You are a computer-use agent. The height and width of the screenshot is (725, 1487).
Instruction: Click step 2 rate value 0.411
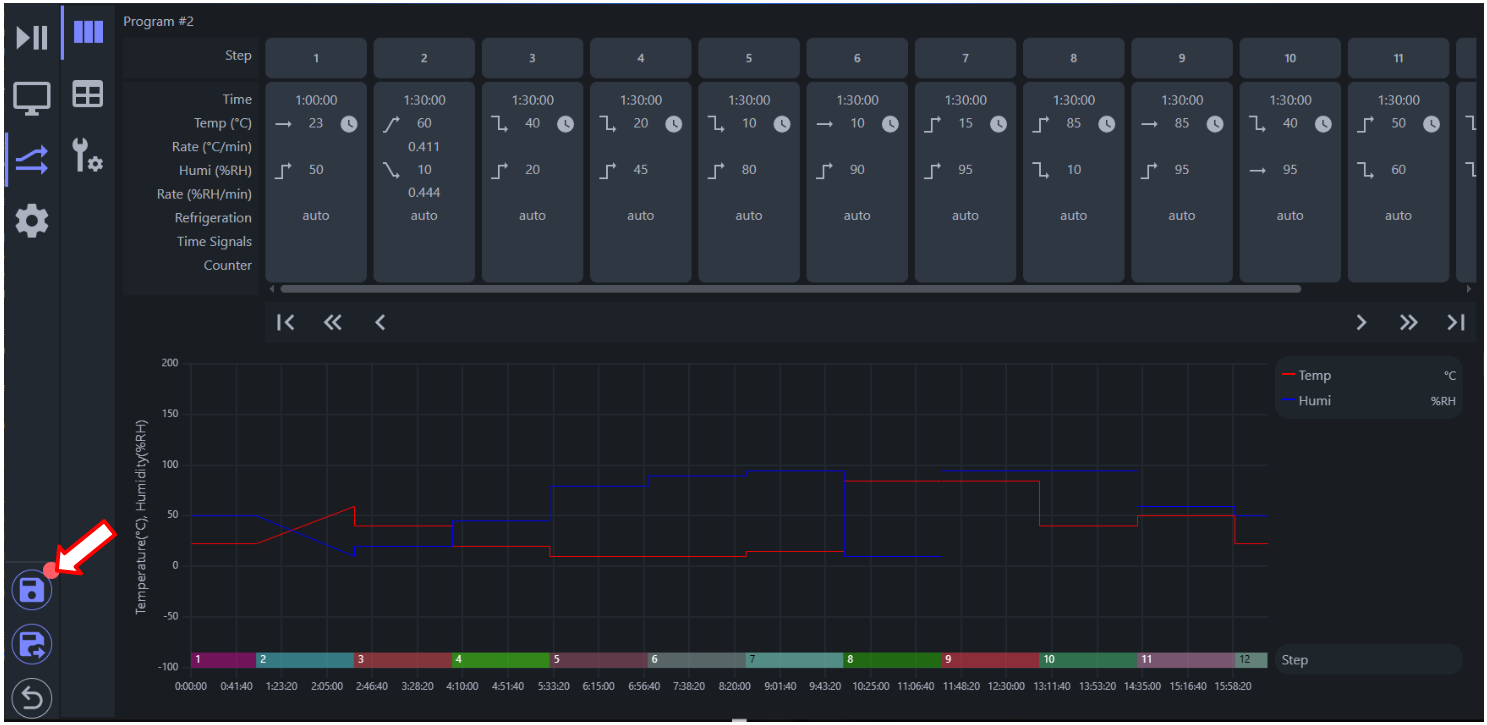tap(424, 147)
